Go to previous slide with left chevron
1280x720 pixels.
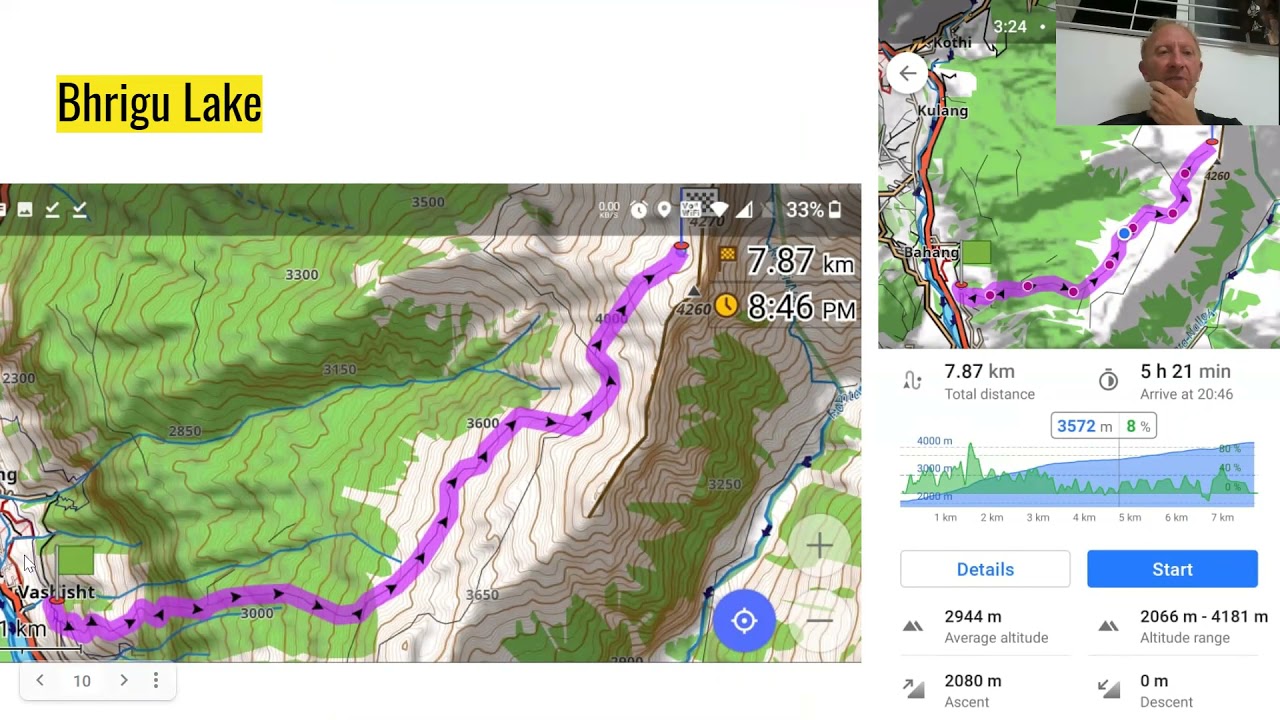point(40,681)
